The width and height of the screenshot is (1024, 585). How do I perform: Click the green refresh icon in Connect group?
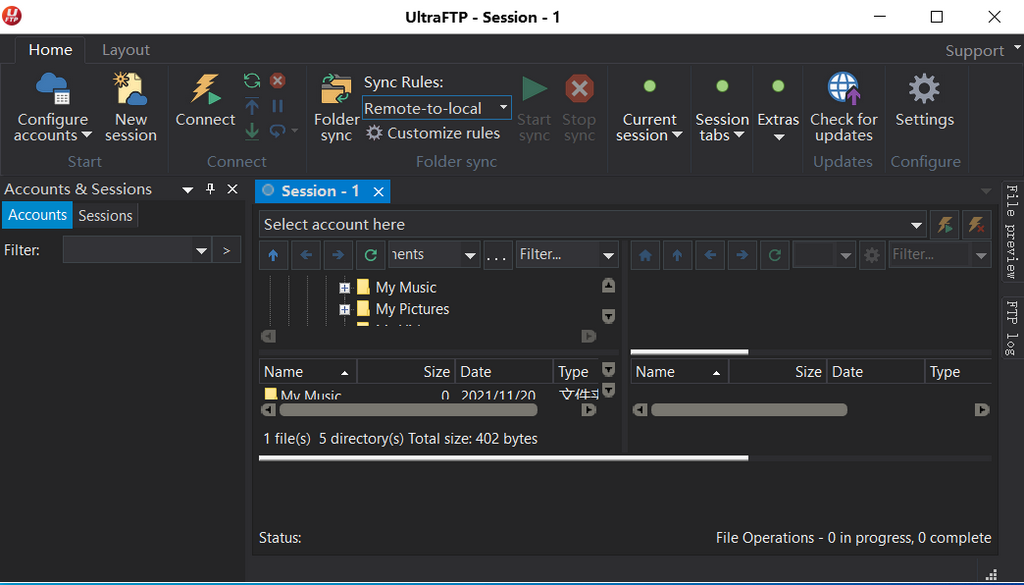click(x=251, y=80)
